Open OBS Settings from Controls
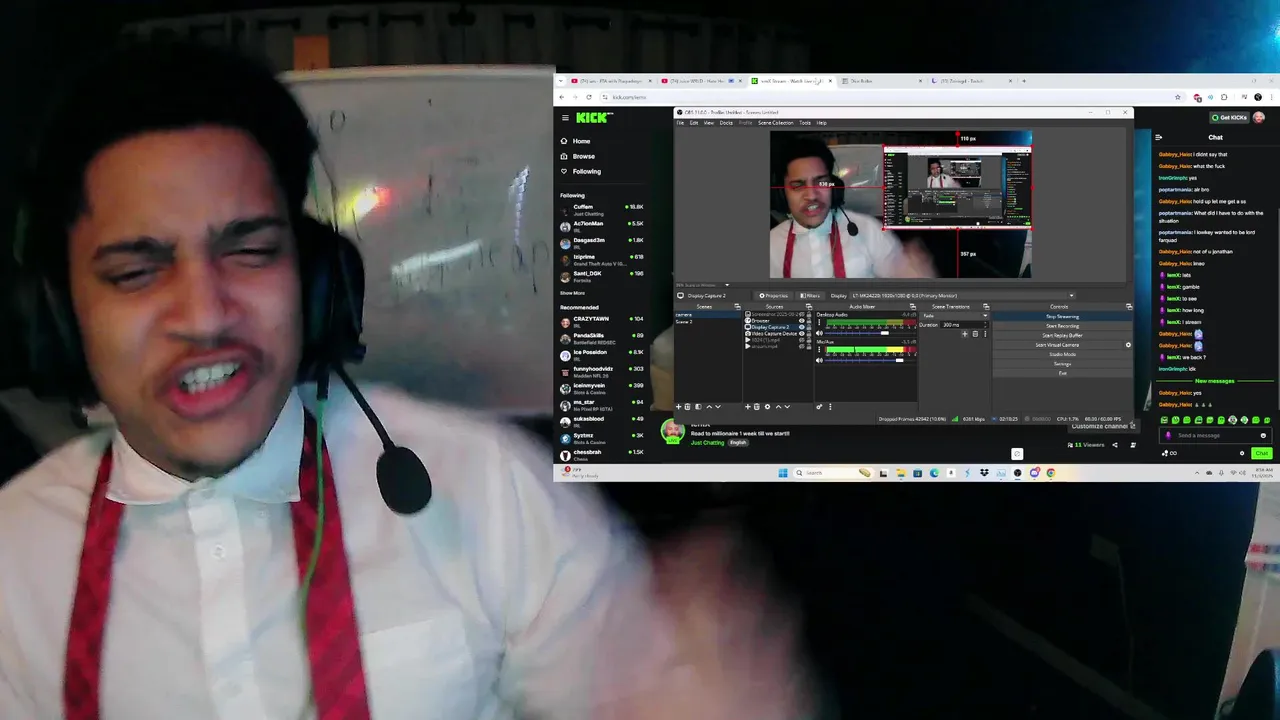The height and width of the screenshot is (720, 1280). click(x=1062, y=364)
